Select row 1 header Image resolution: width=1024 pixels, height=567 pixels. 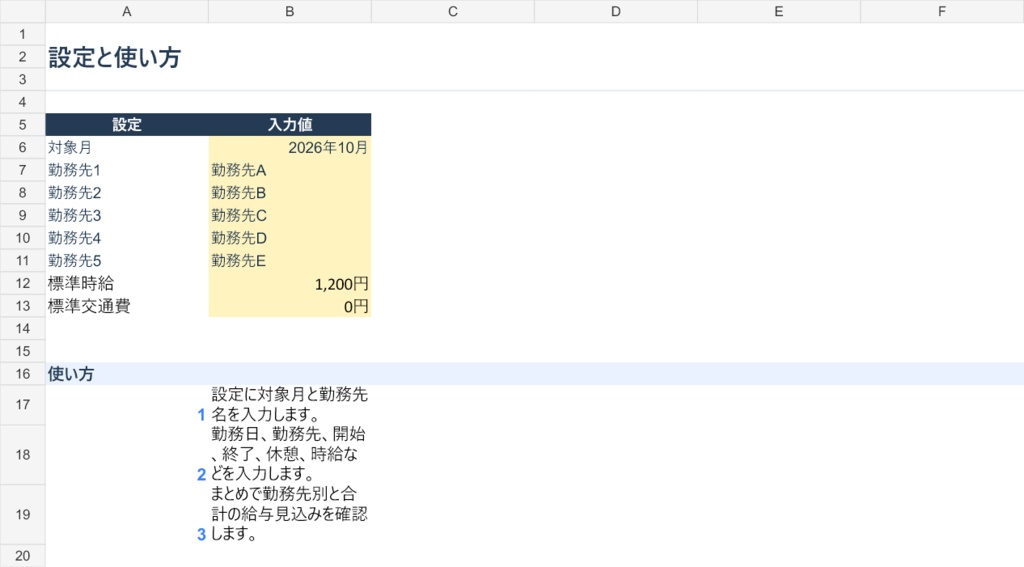point(22,34)
